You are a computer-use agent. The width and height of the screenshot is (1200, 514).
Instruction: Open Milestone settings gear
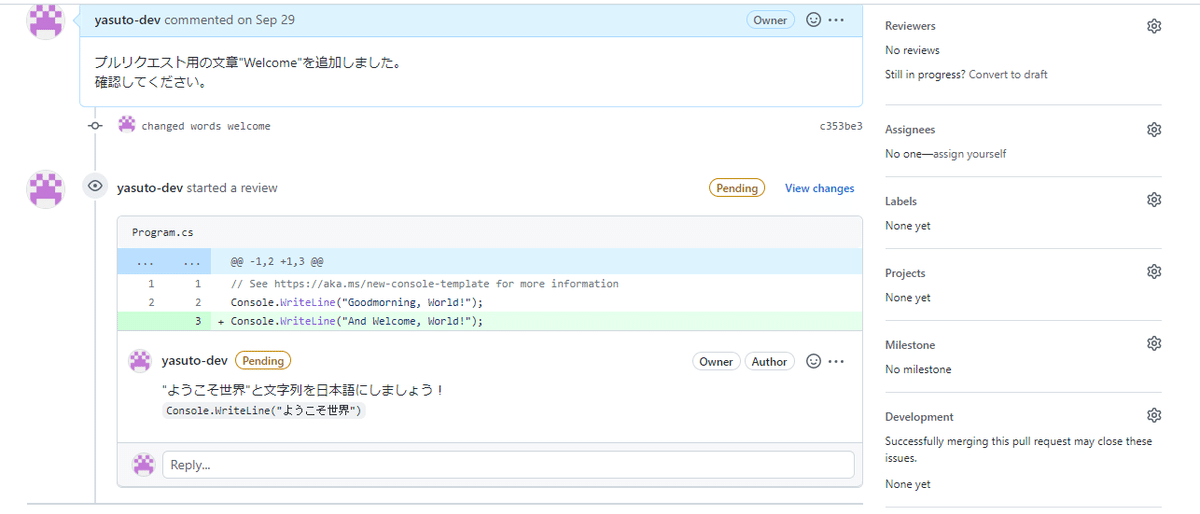pos(1154,344)
